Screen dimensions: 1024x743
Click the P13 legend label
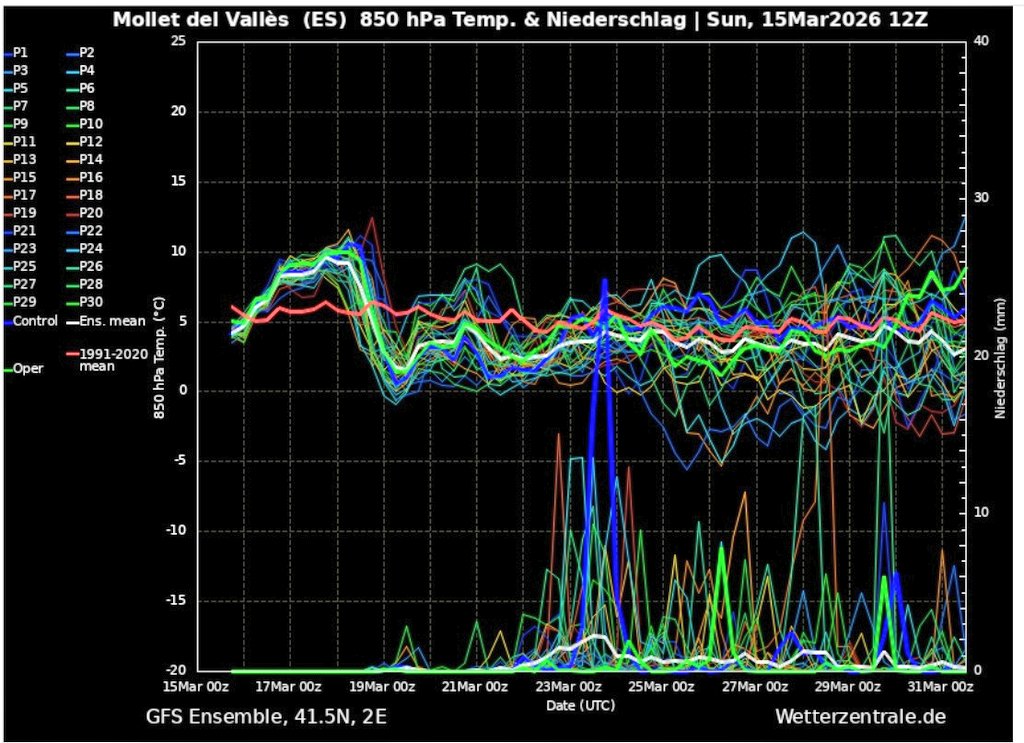24,159
